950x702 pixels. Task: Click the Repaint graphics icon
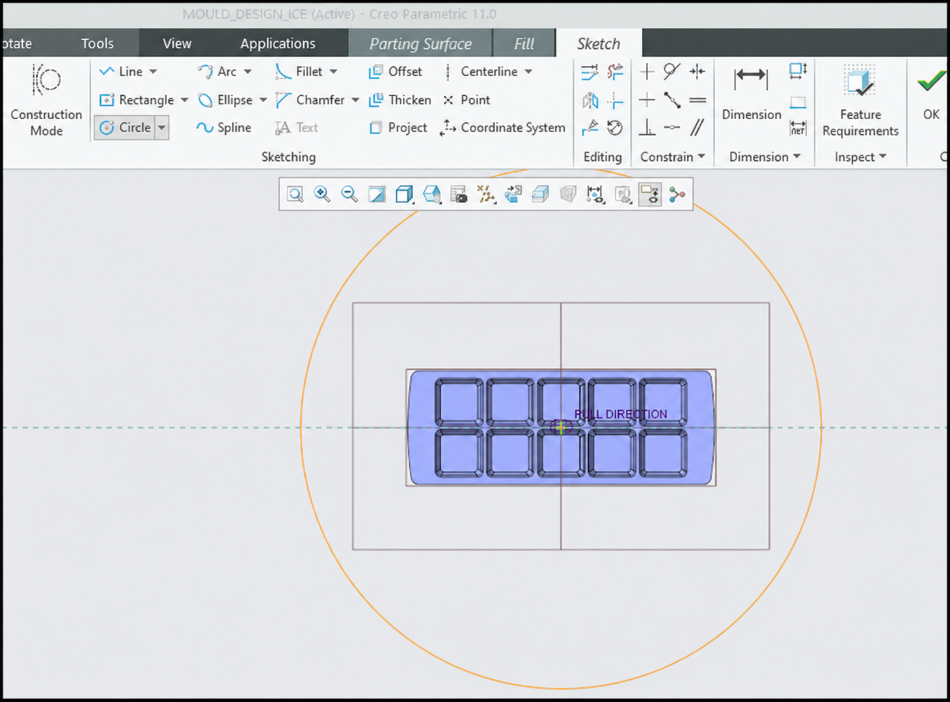(377, 194)
